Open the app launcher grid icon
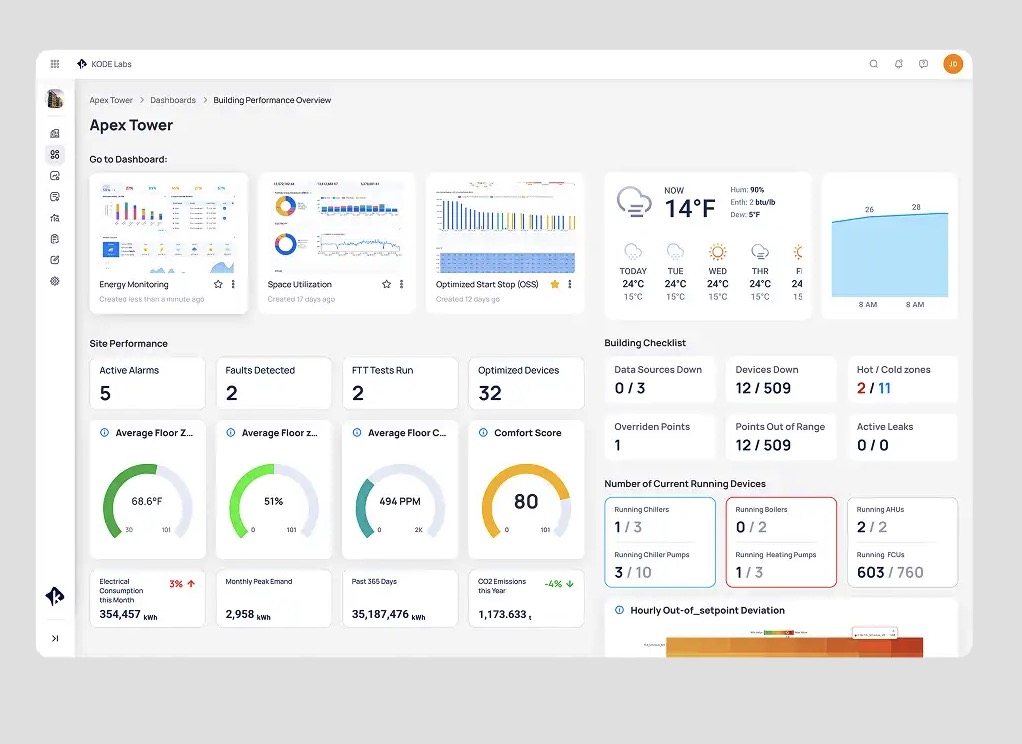The image size is (1022, 744). pyautogui.click(x=55, y=64)
